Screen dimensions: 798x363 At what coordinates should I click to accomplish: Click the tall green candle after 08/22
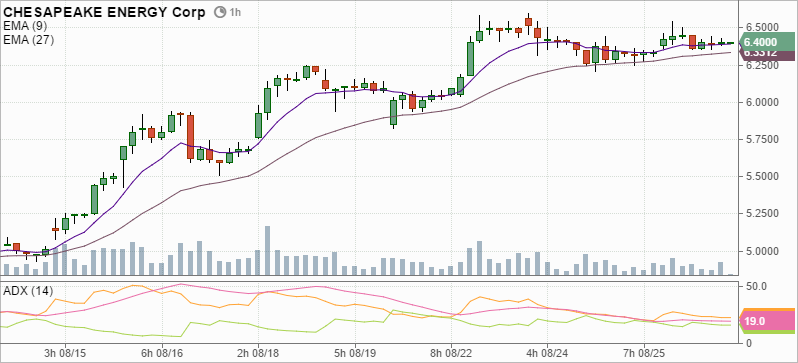(x=470, y=59)
